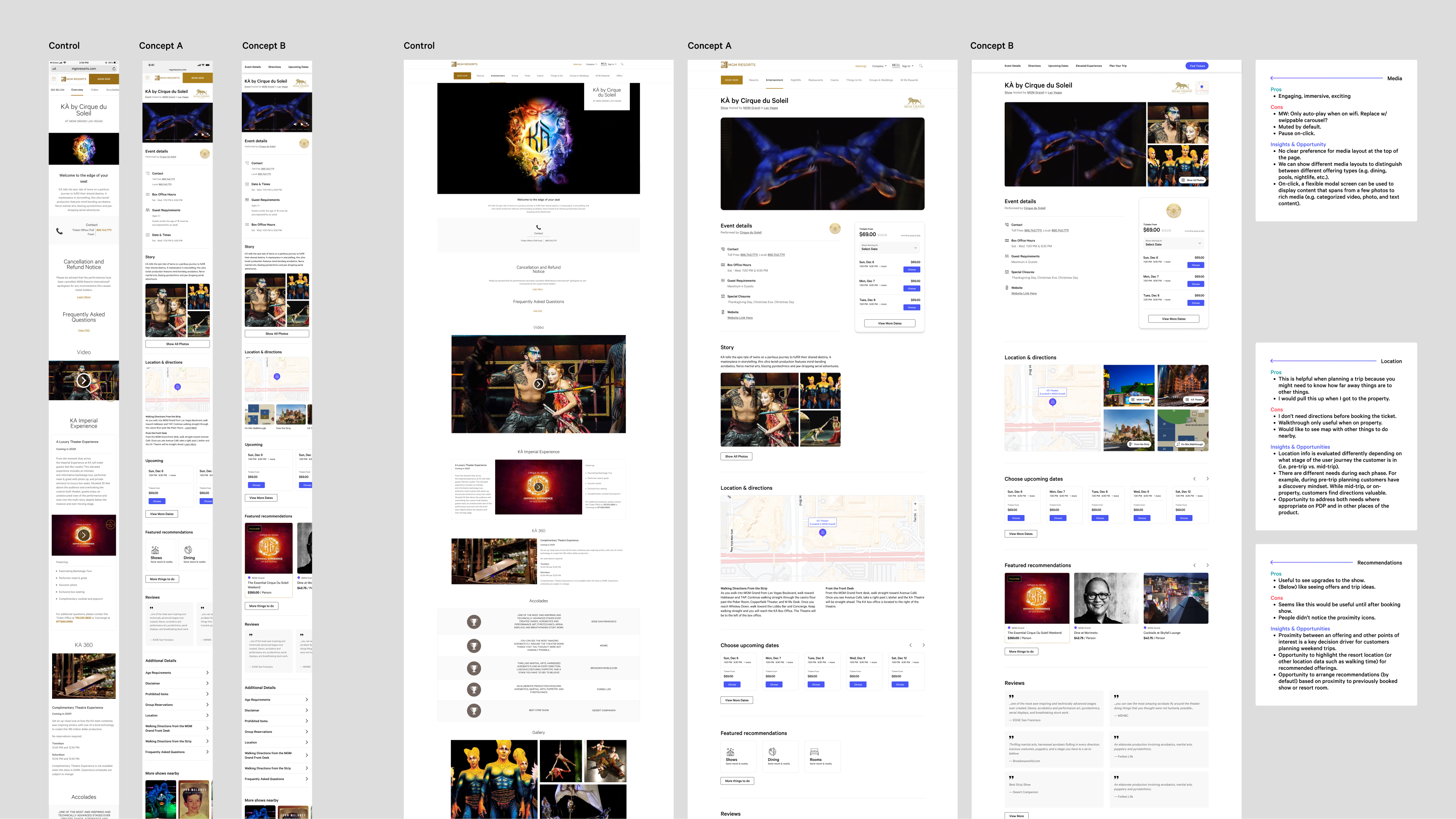Zoom out on desktop Concept A map

(915, 511)
